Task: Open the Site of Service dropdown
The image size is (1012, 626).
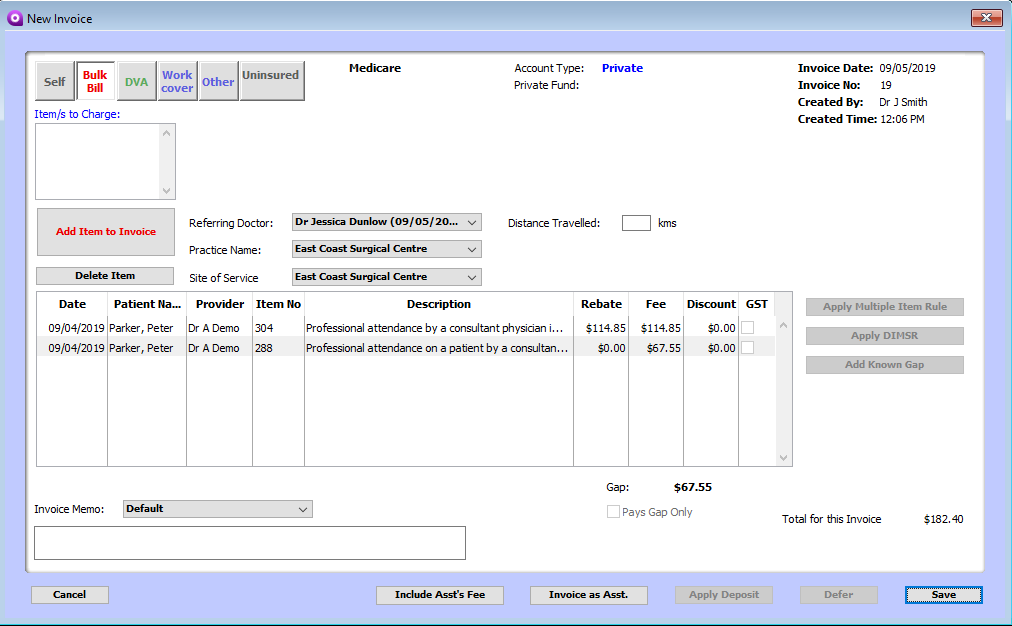Action: click(386, 277)
